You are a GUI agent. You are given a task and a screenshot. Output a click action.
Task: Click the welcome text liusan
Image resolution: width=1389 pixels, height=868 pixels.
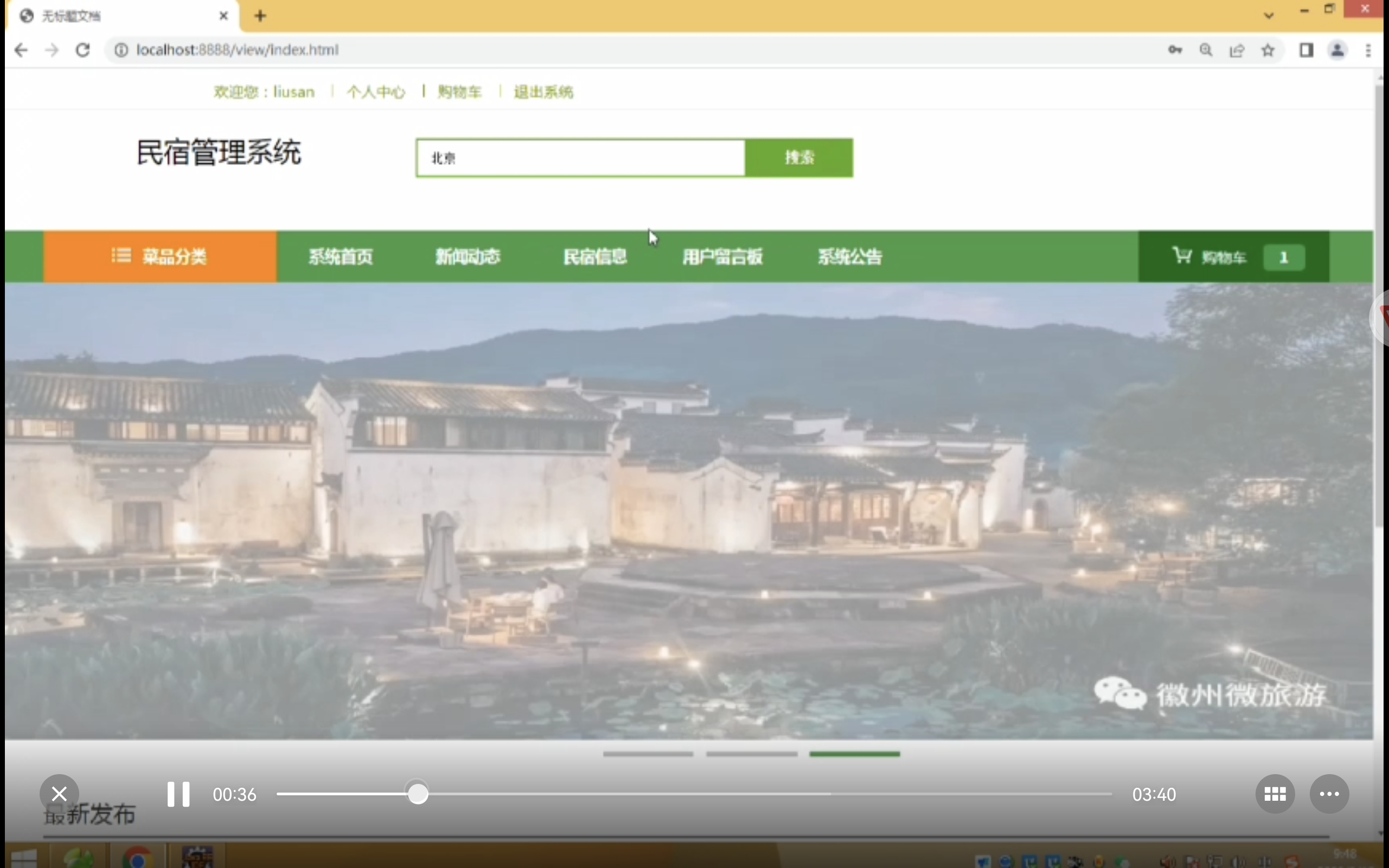pos(265,92)
